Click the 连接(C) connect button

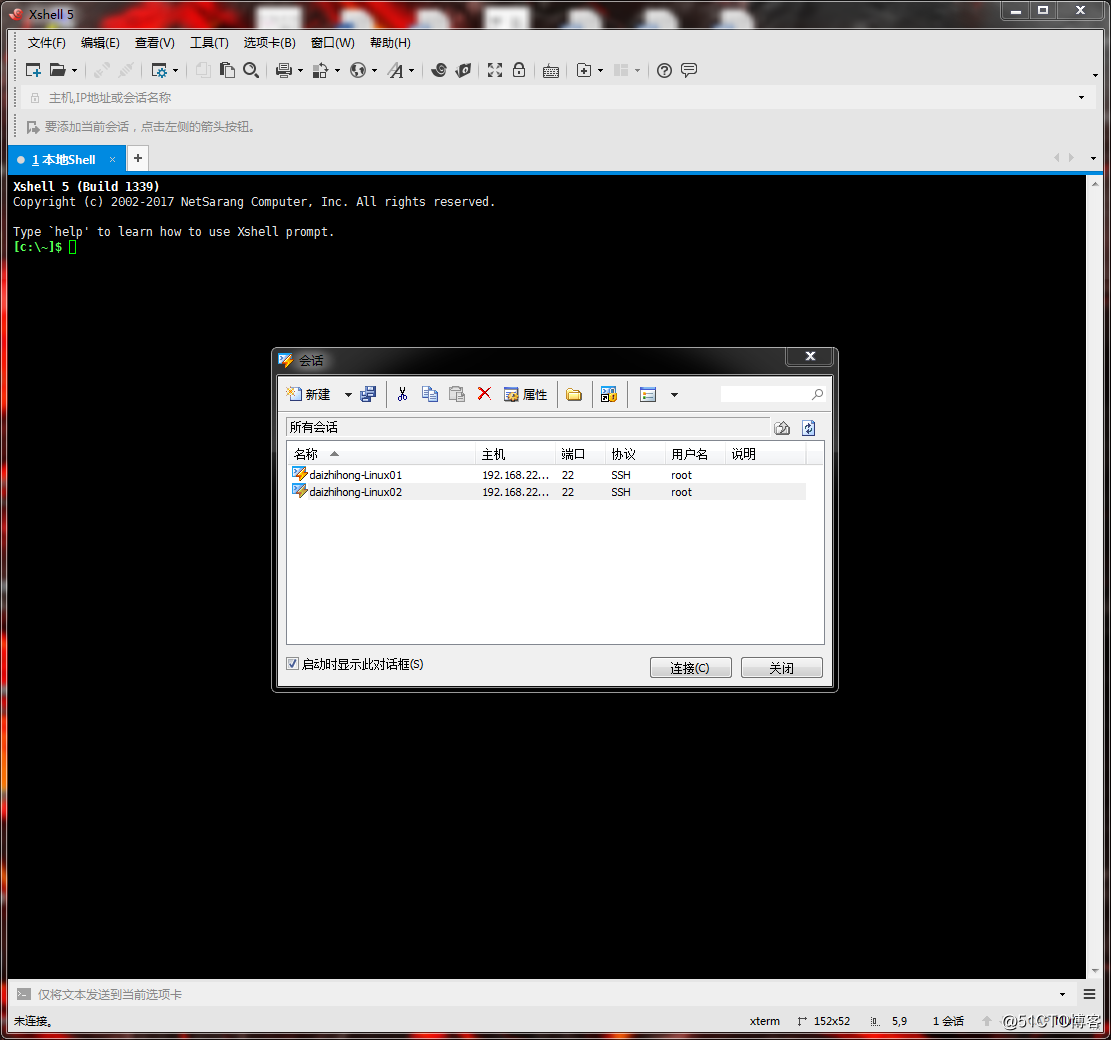tap(690, 667)
